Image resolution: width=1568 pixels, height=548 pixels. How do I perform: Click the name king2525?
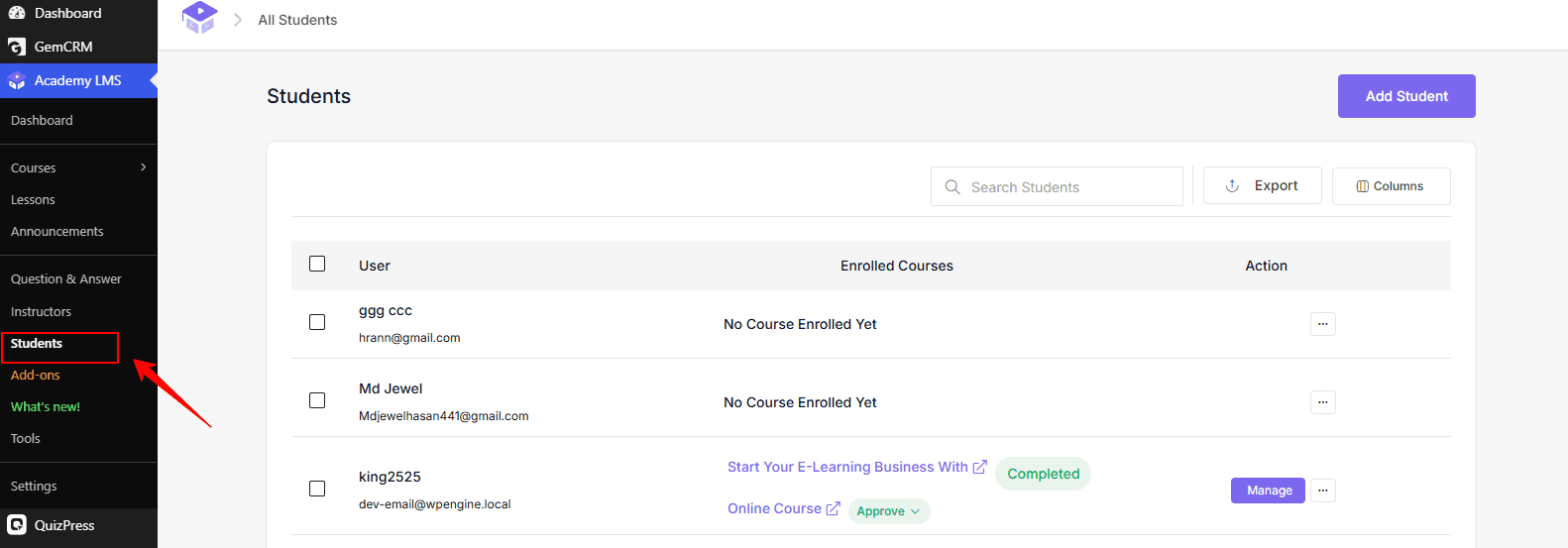pos(390,477)
